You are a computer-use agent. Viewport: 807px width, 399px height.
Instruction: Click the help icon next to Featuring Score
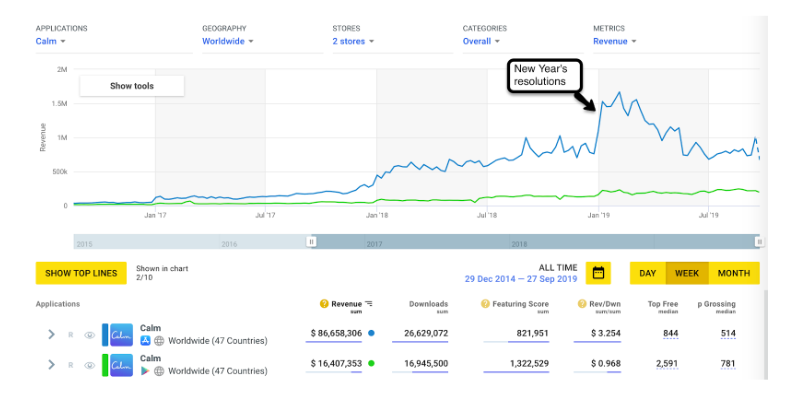click(485, 304)
